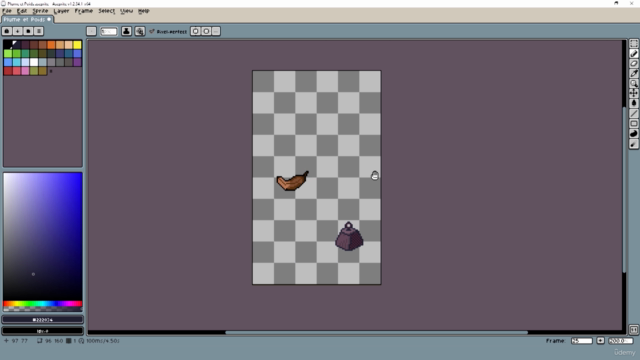Switch to the Plume et Poids tab
The height and width of the screenshot is (360, 640).
[27, 19]
